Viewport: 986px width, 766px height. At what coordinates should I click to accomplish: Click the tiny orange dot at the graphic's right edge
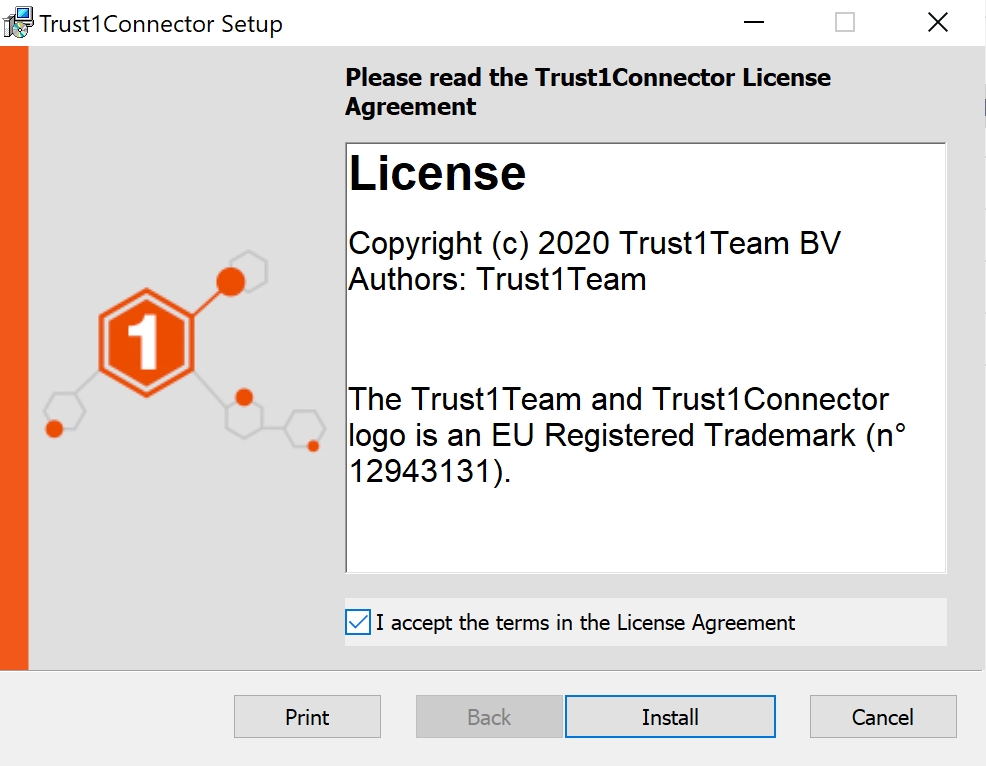click(x=313, y=446)
